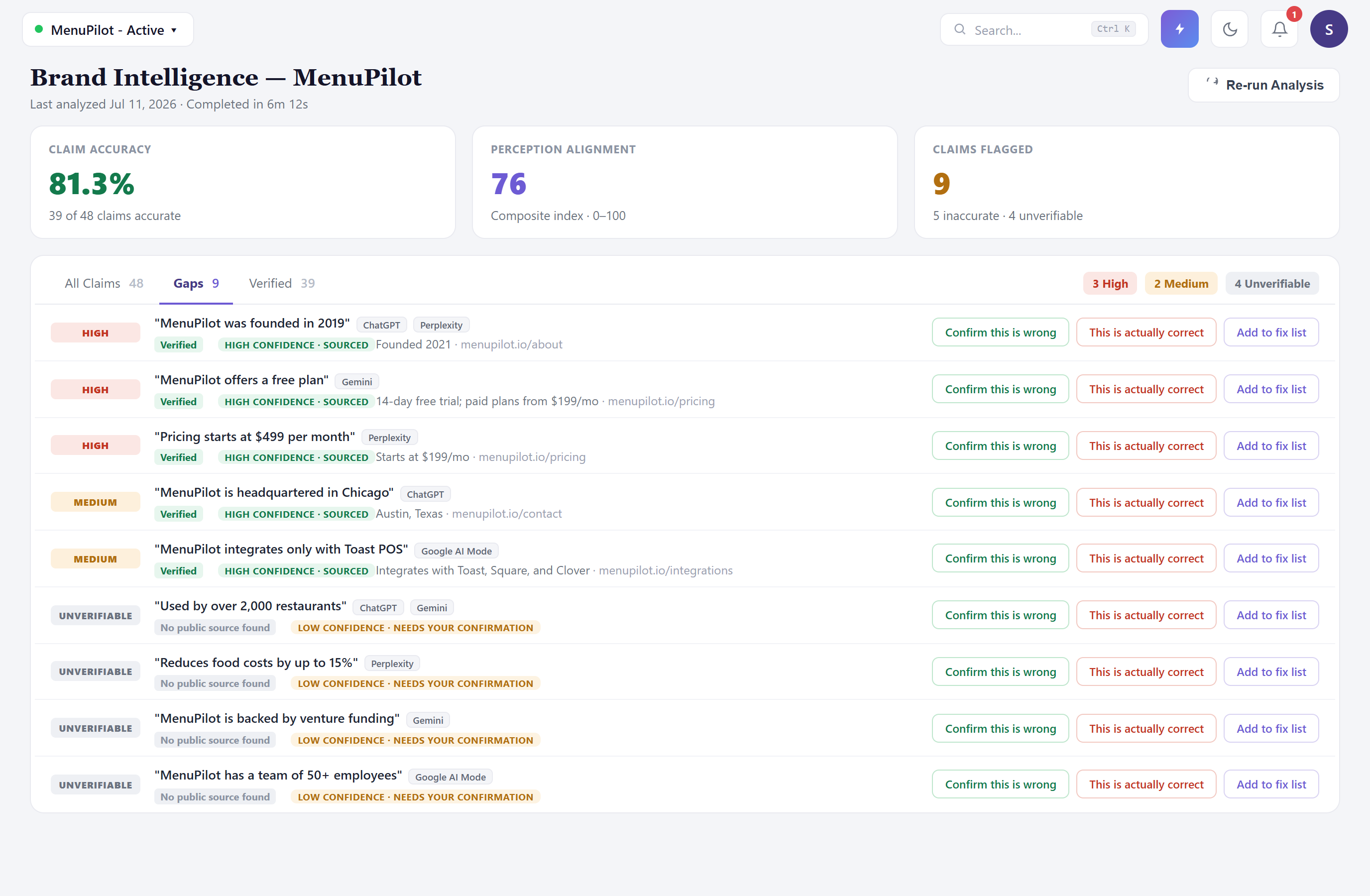The image size is (1370, 896).
Task: Switch to the All Claims tab
Action: pyautogui.click(x=104, y=283)
